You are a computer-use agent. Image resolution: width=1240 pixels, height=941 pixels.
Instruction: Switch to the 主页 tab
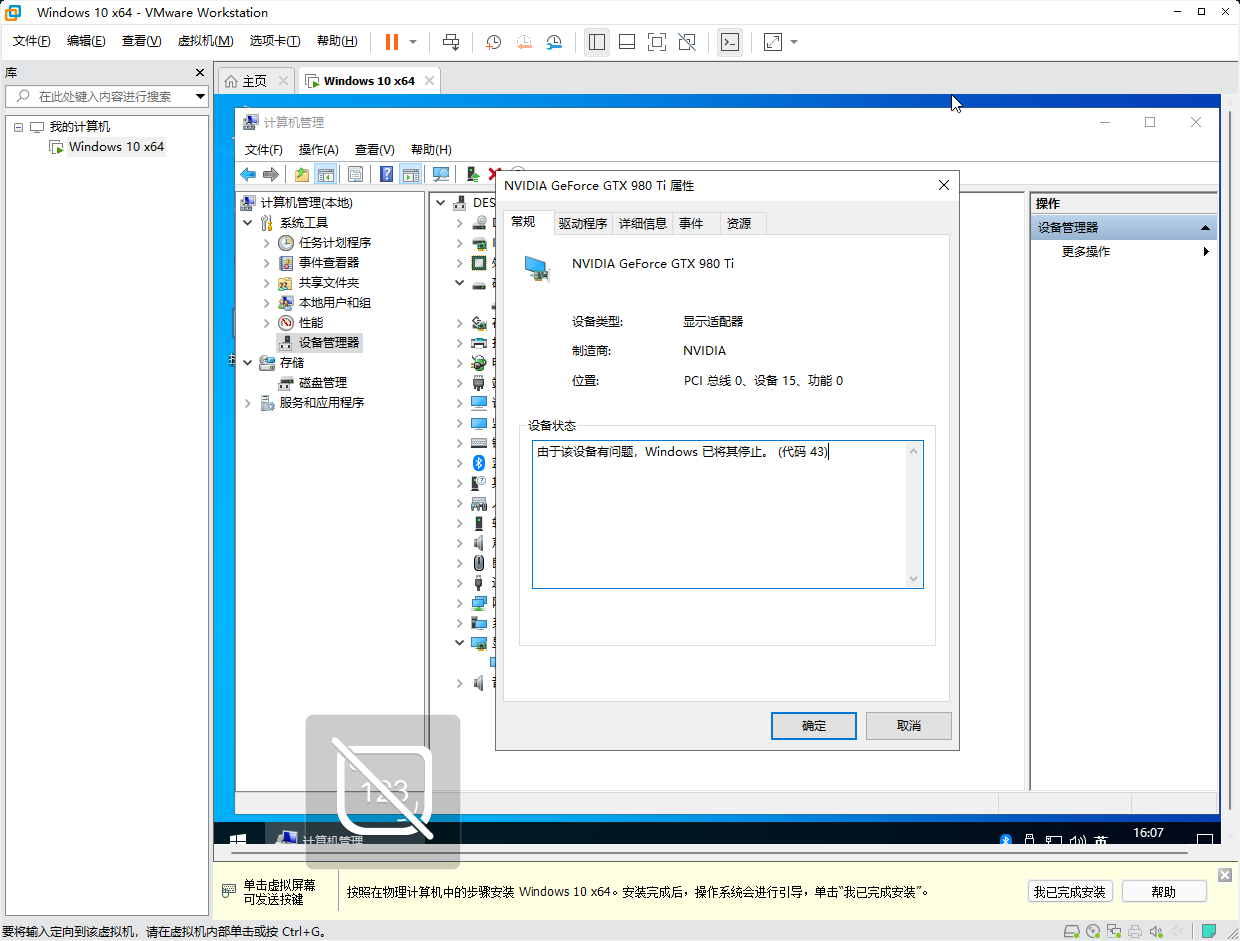(255, 81)
